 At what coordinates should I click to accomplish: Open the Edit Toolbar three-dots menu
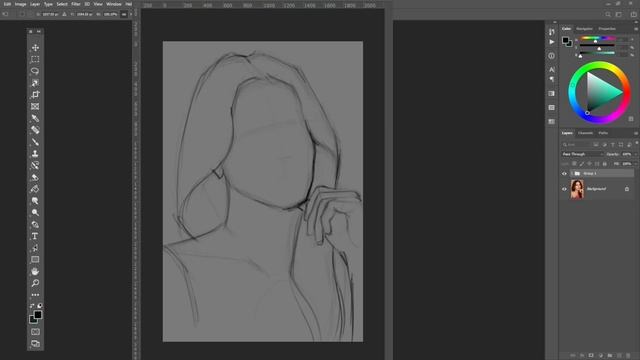(35, 295)
